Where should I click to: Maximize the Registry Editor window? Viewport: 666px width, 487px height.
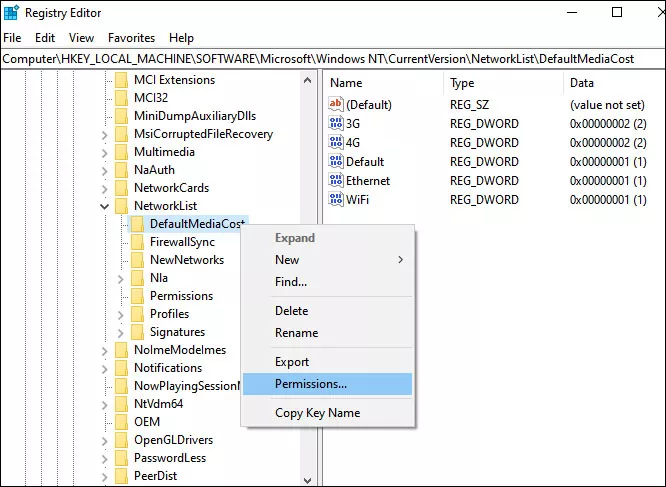pyautogui.click(x=617, y=12)
